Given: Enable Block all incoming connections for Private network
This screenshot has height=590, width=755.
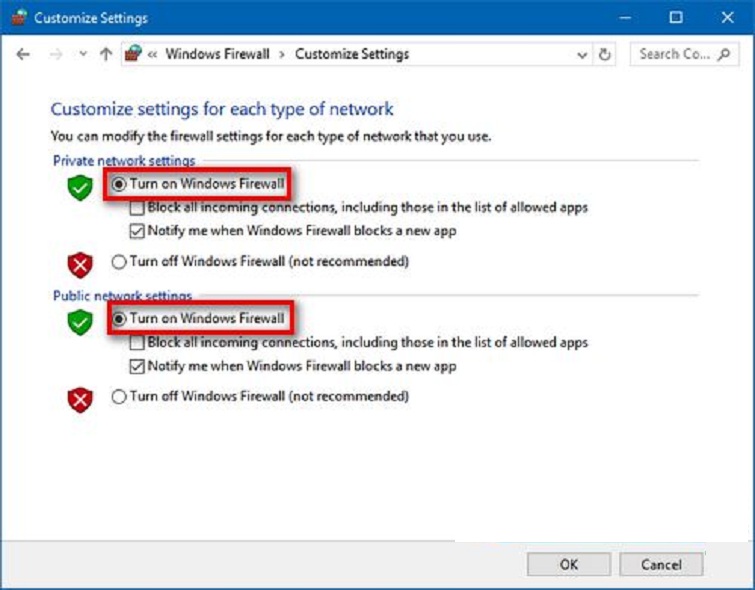Looking at the screenshot, I should [138, 208].
